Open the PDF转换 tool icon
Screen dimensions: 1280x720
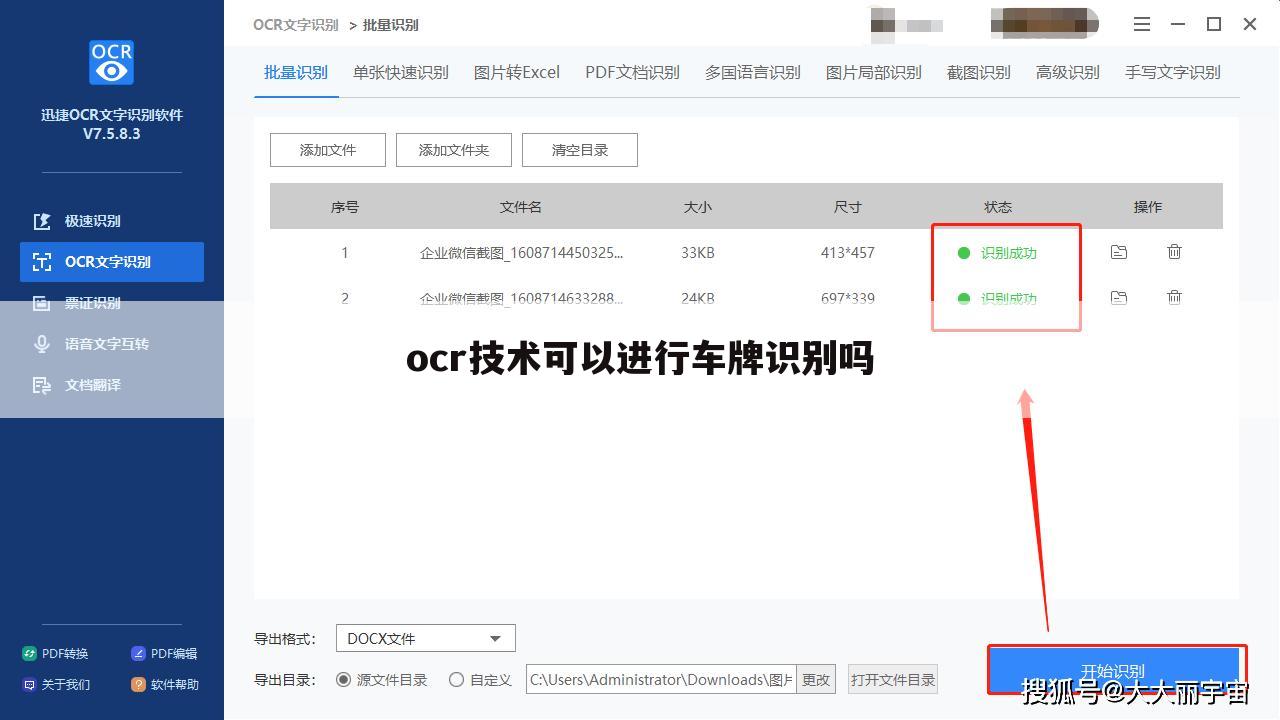click(x=29, y=654)
